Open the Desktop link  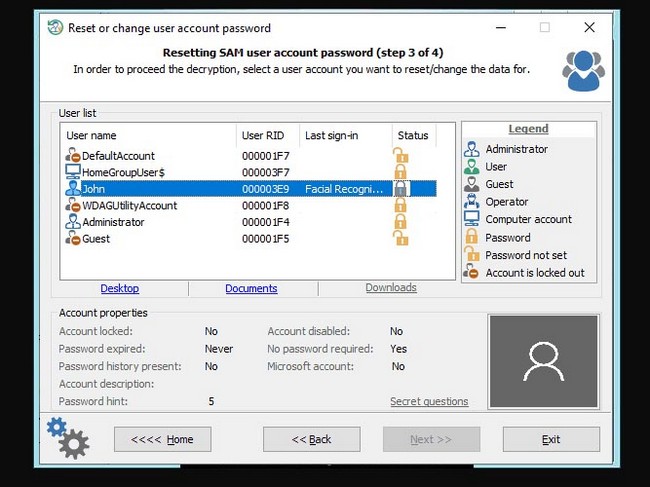[120, 288]
